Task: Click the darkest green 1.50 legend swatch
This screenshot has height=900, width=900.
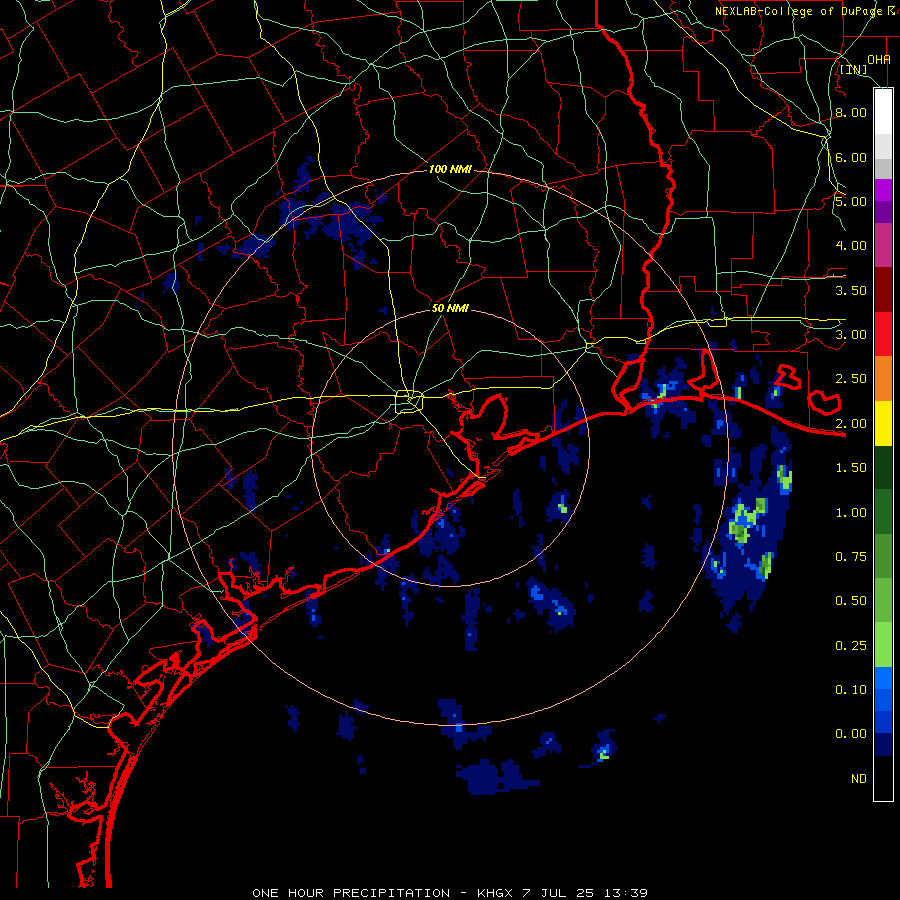Action: 883,467
